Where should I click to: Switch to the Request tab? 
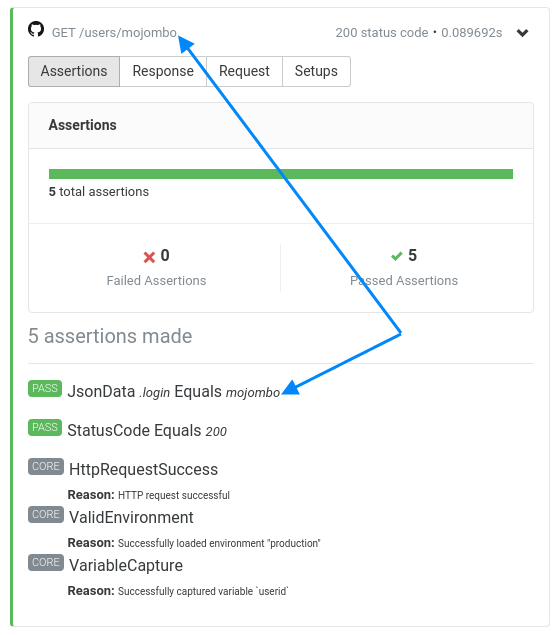[244, 71]
